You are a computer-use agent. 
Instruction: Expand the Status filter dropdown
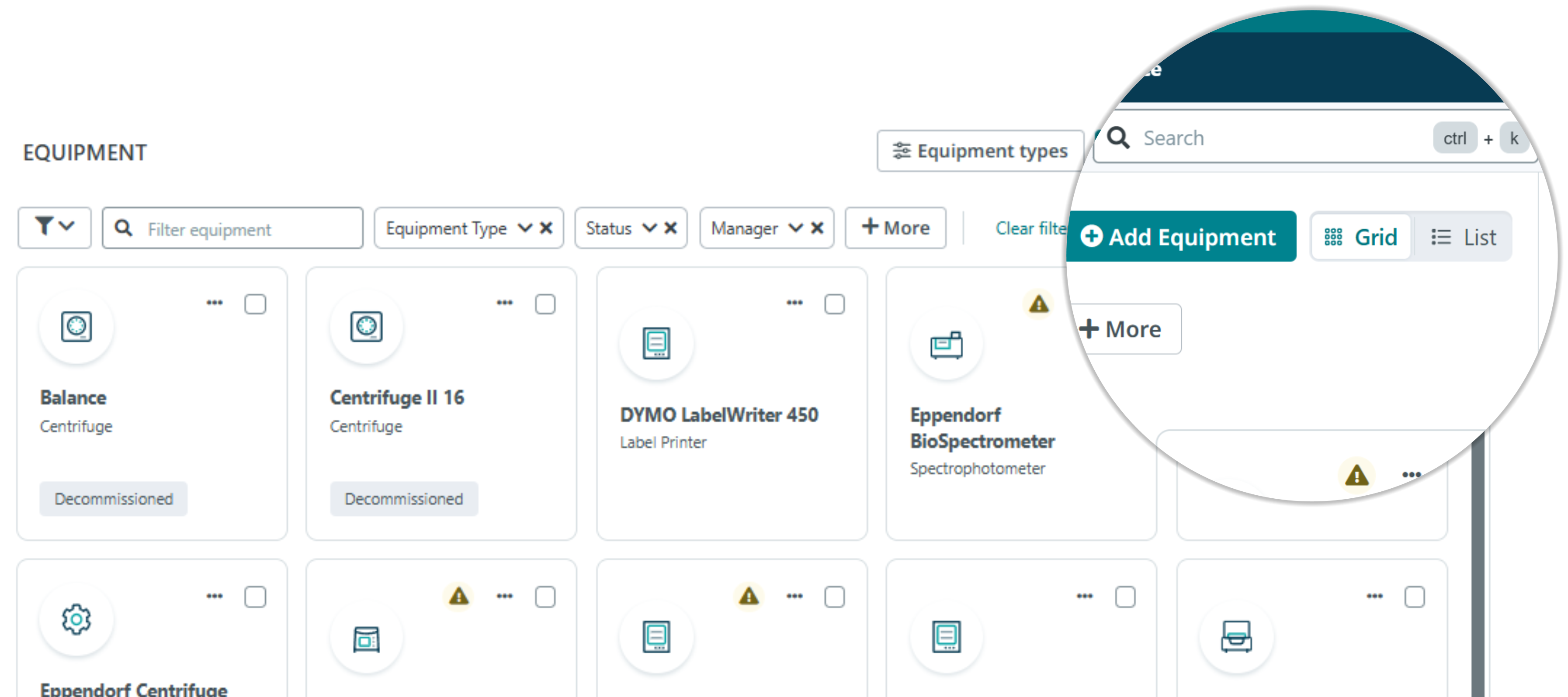click(649, 228)
